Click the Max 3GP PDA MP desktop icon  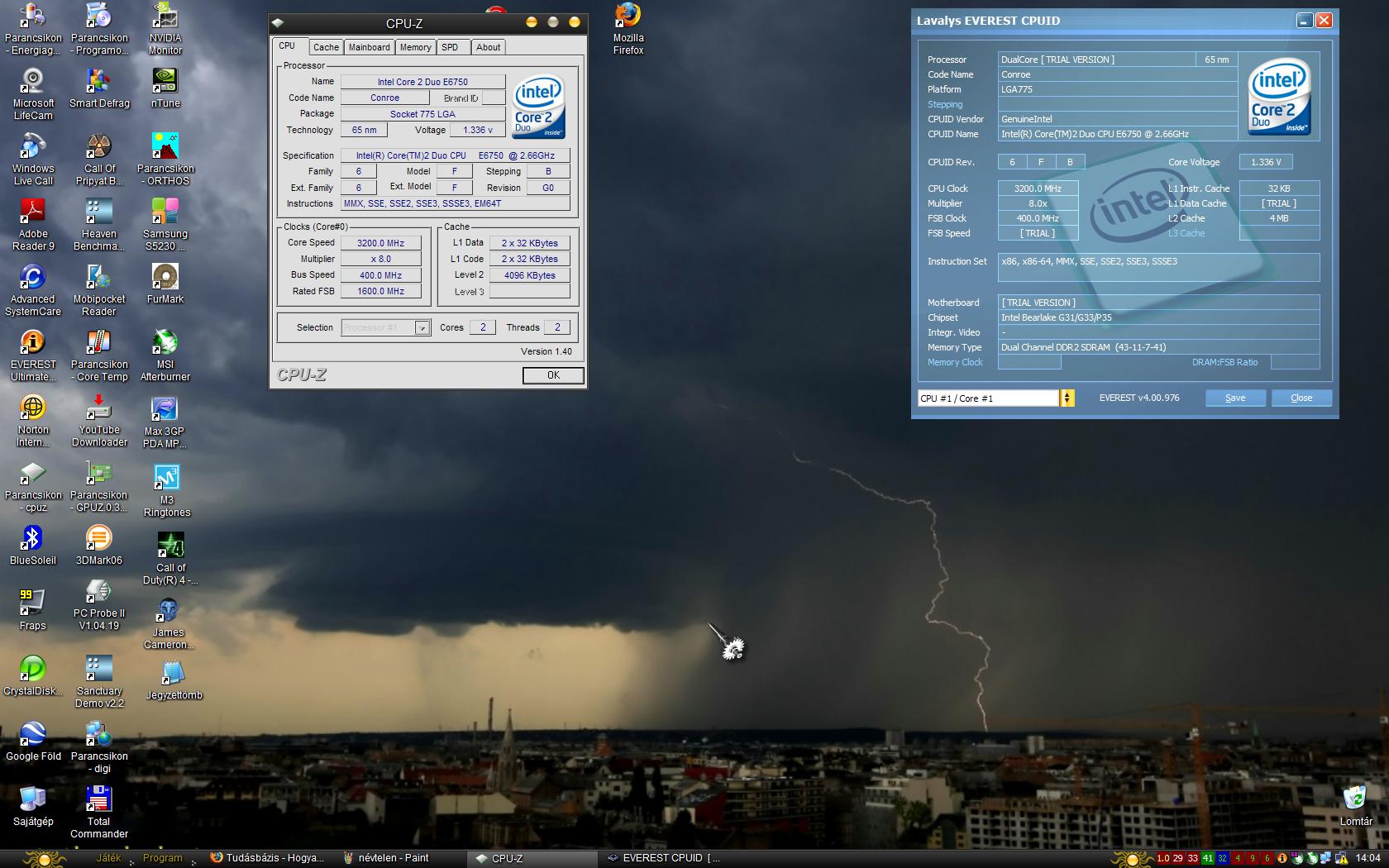click(165, 422)
